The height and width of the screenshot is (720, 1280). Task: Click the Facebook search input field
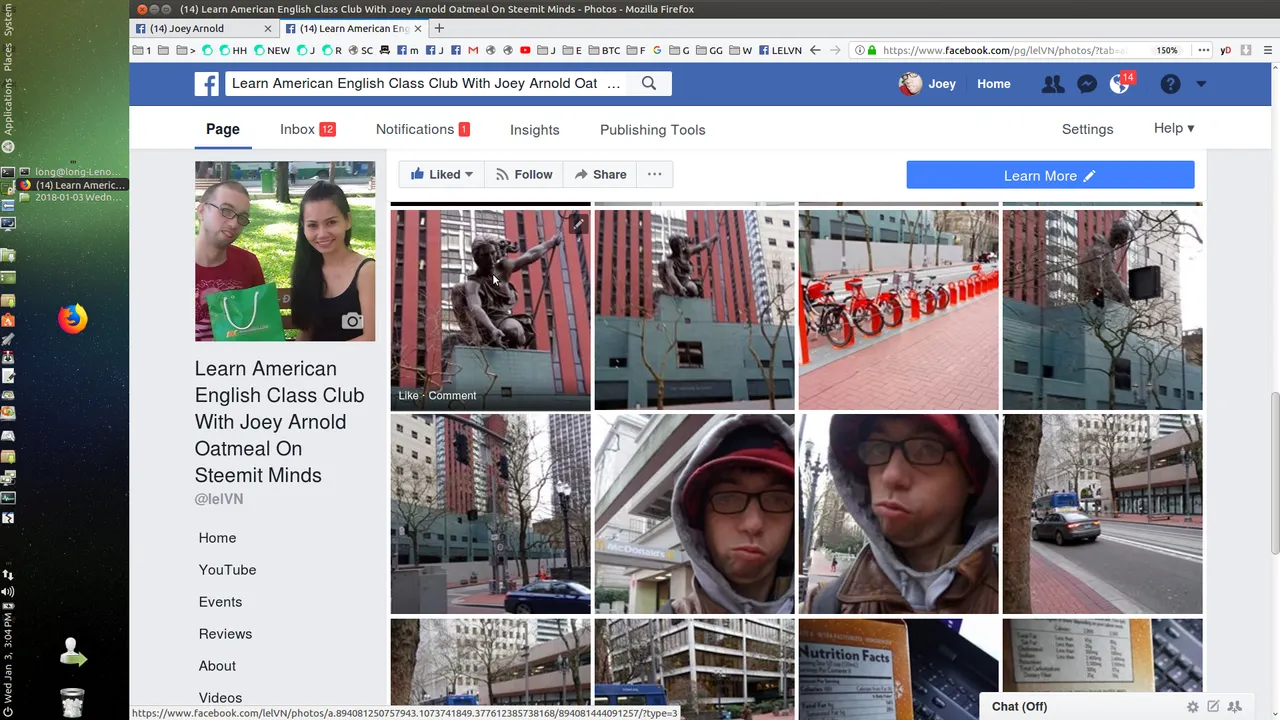428,84
